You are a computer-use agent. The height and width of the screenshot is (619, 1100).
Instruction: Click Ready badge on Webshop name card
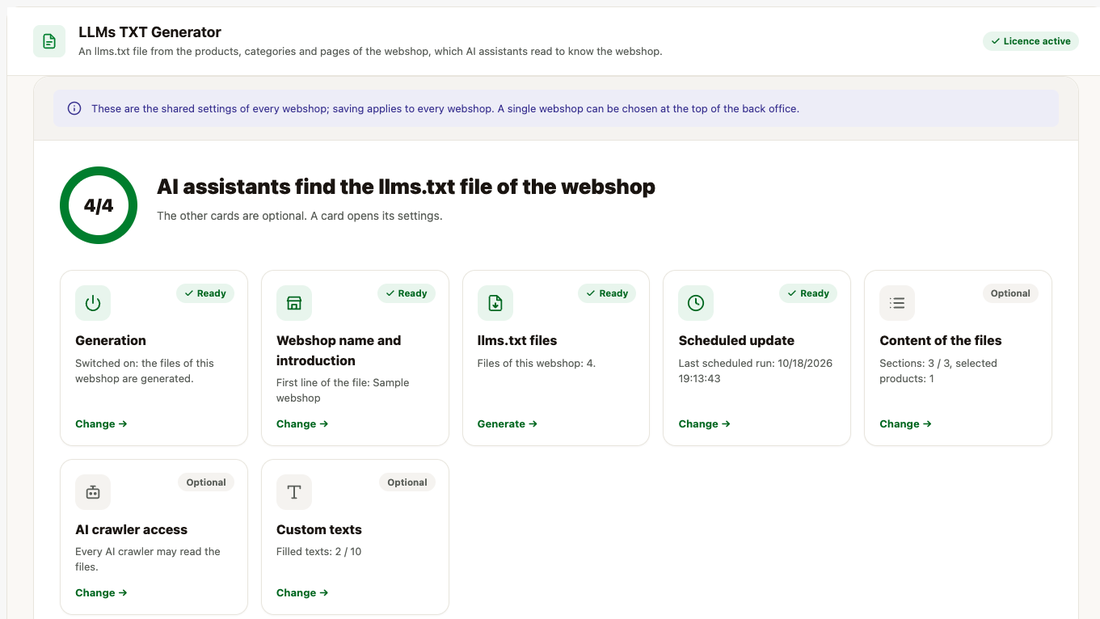[x=406, y=293]
